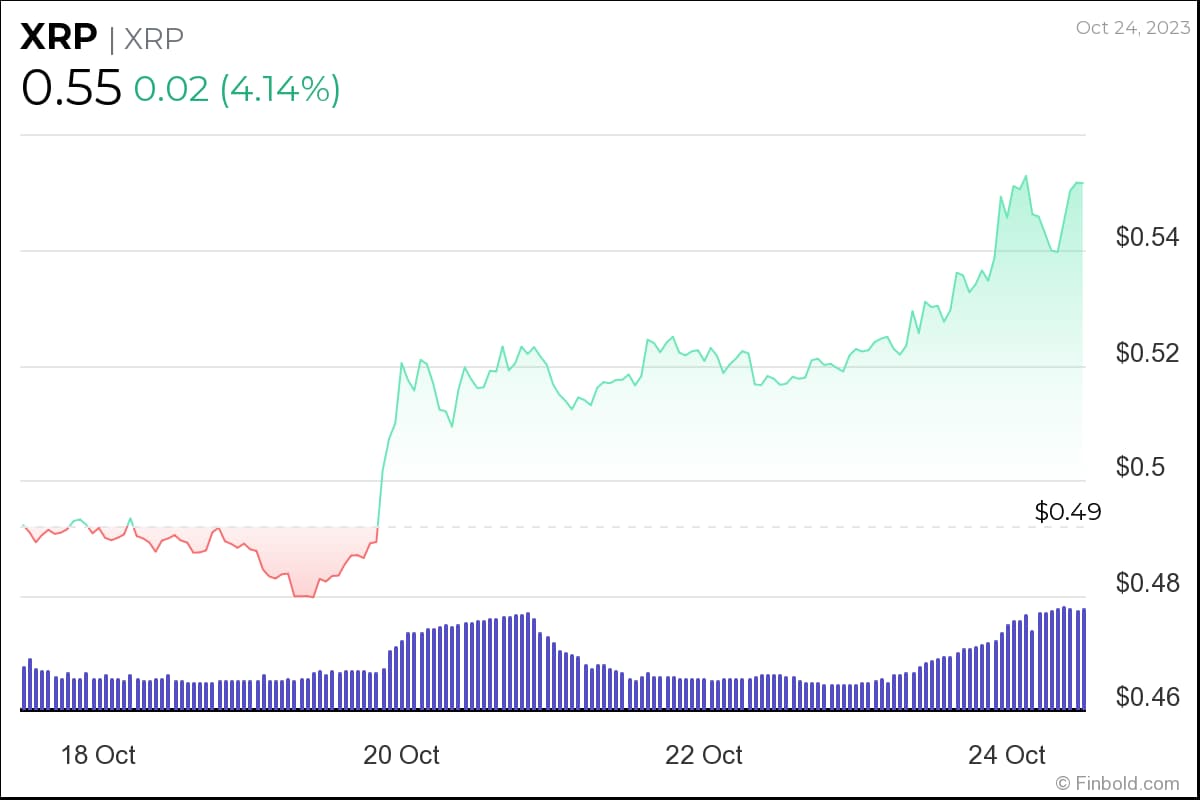Viewport: 1200px width, 800px height.
Task: Click the dashed $0.49 baseline line
Action: pos(700,526)
